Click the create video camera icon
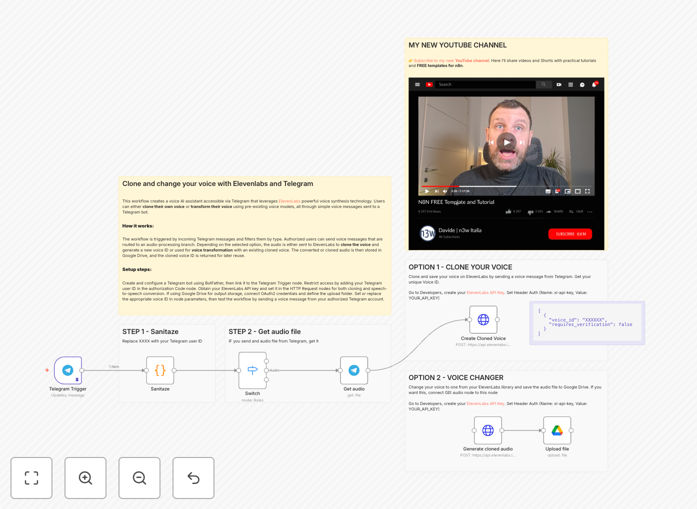 pyautogui.click(x=559, y=84)
